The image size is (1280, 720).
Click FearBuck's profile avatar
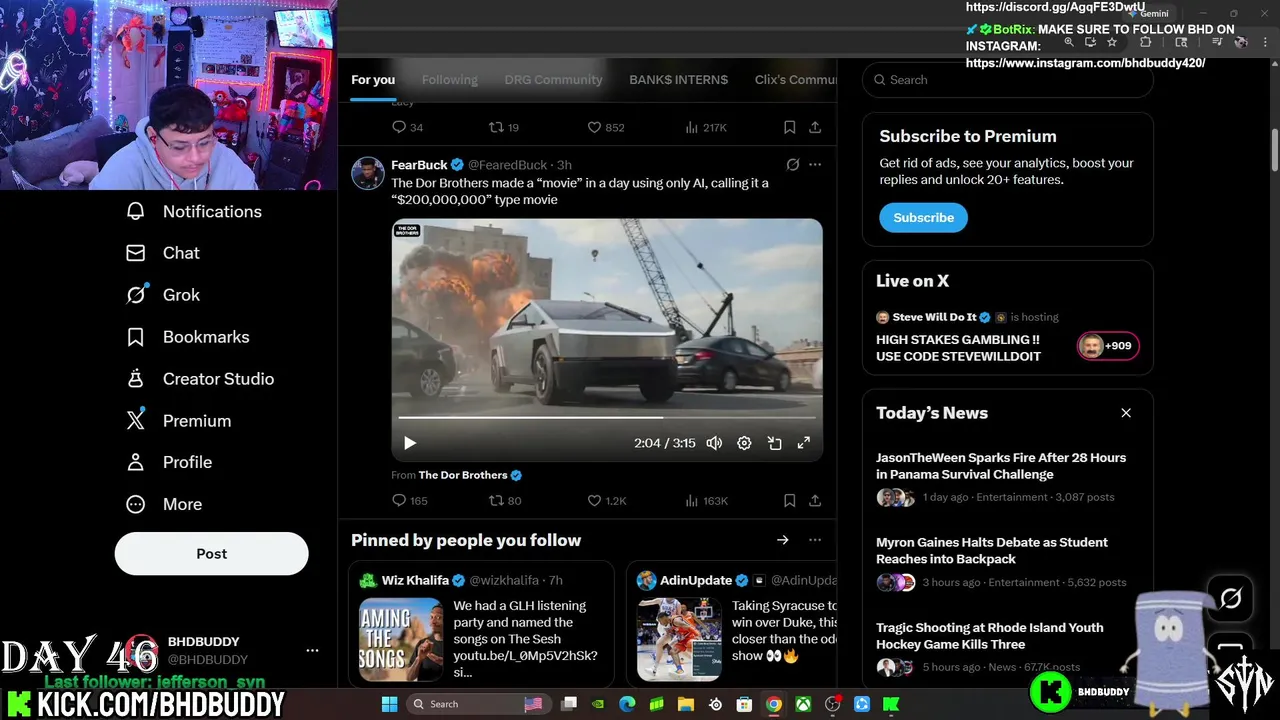pyautogui.click(x=368, y=173)
